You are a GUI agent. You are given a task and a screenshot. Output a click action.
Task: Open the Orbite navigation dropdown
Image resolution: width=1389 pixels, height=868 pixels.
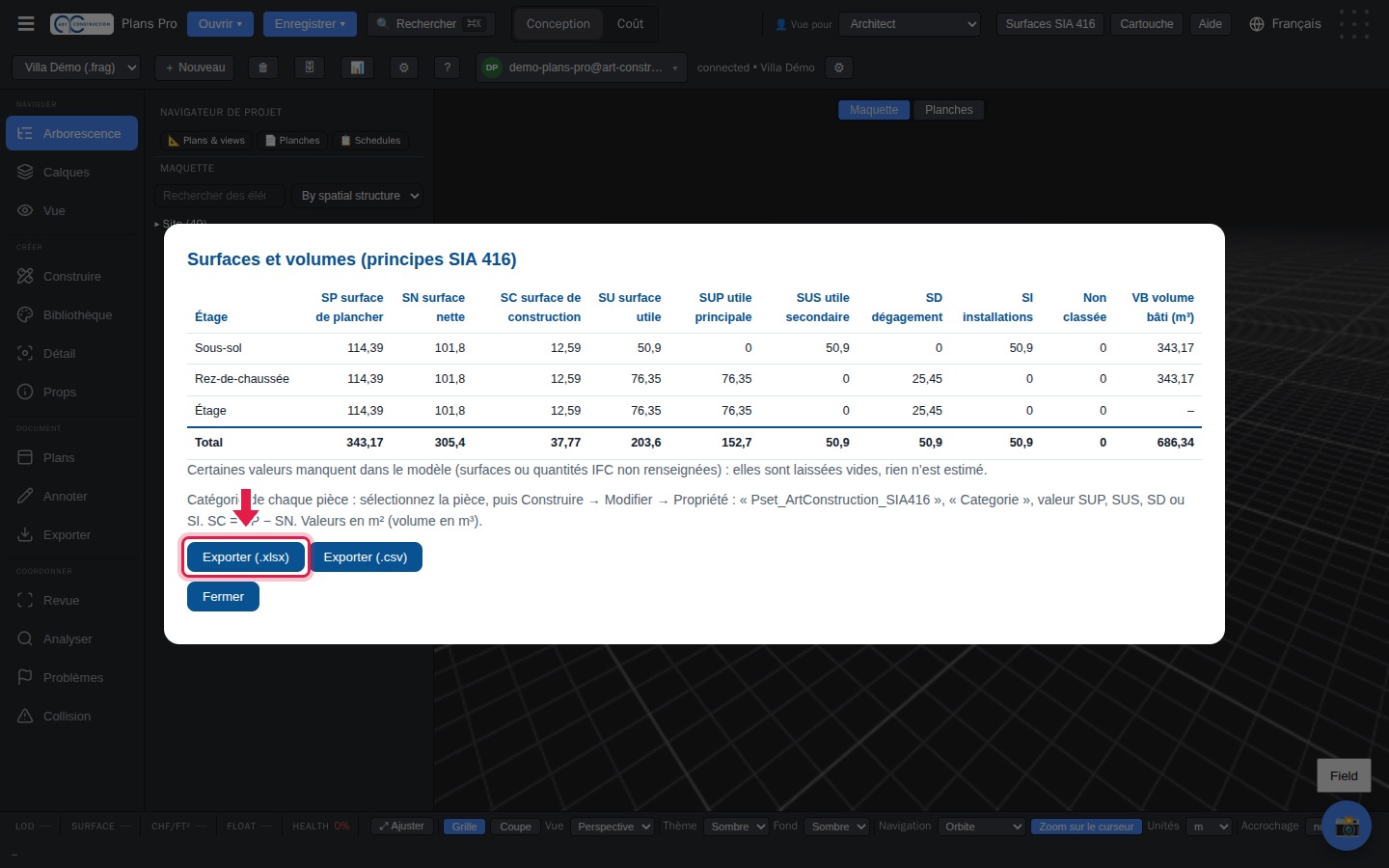coord(981,827)
